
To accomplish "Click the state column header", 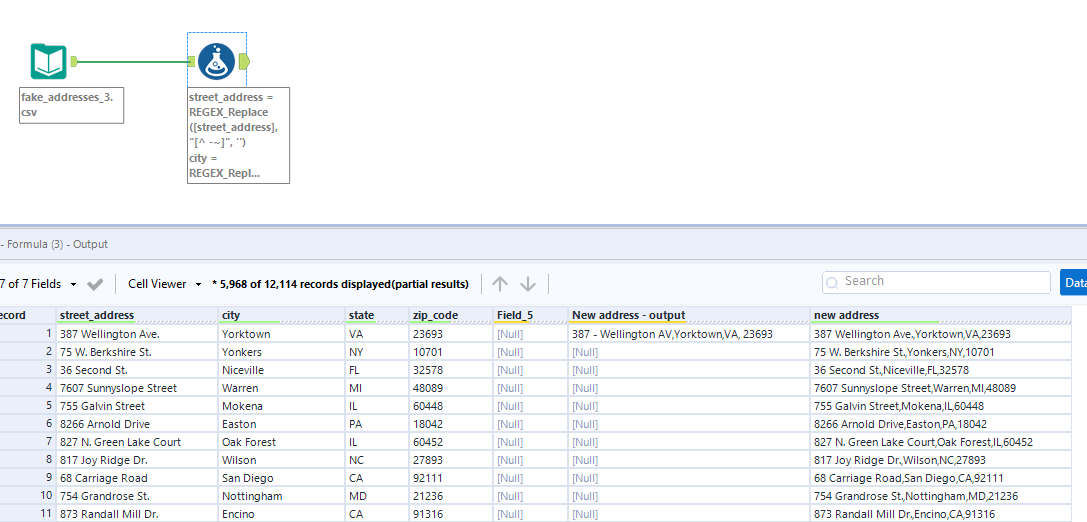I will pos(377,315).
